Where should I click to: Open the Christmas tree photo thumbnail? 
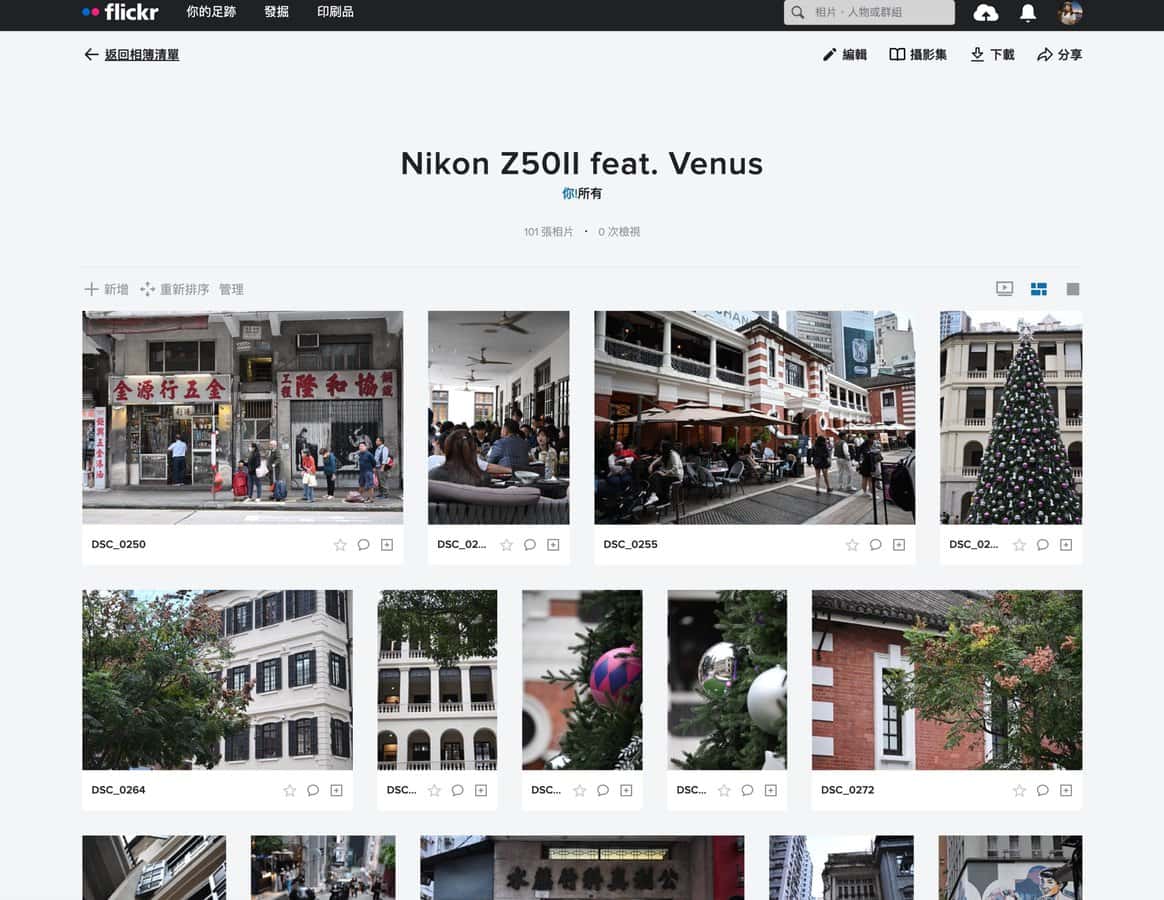[x=1010, y=417]
